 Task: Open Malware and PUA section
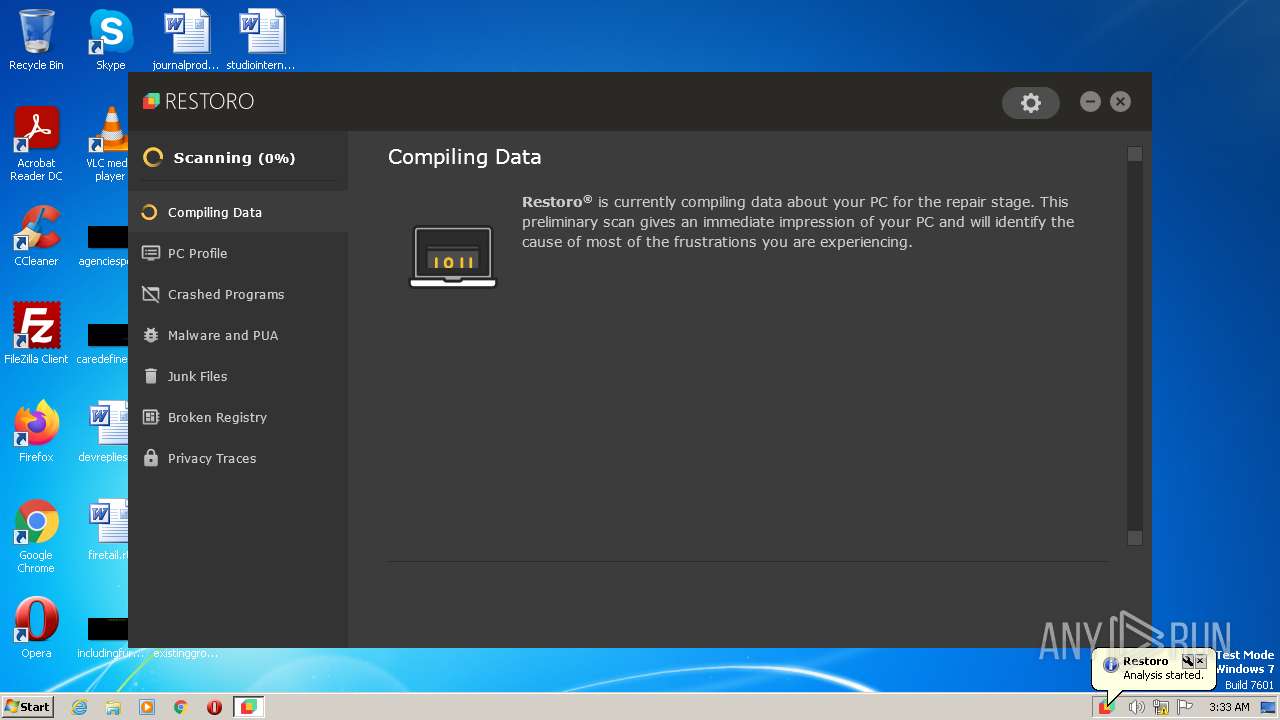coord(238,335)
